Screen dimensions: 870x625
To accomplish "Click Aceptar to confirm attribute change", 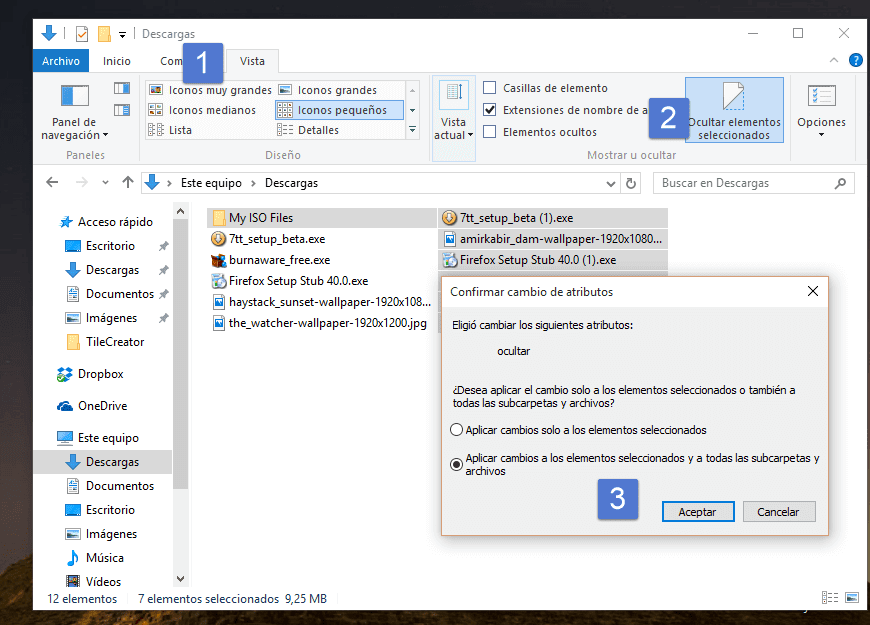I will click(x=698, y=511).
